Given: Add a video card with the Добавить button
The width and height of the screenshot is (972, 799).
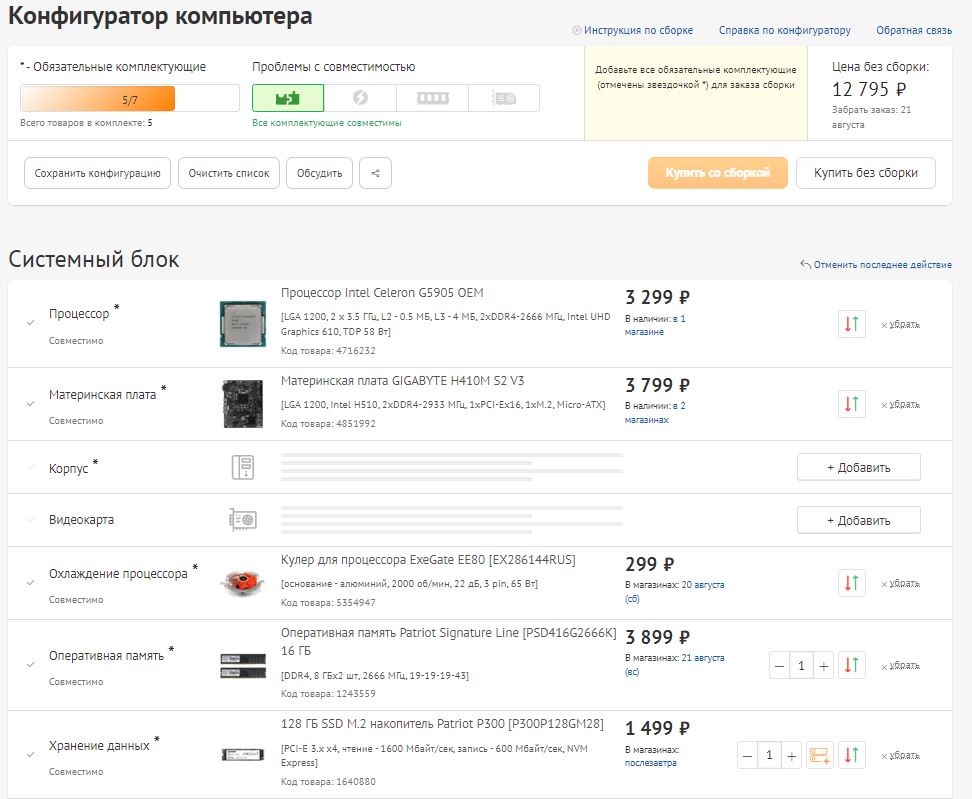Looking at the screenshot, I should [x=858, y=520].
